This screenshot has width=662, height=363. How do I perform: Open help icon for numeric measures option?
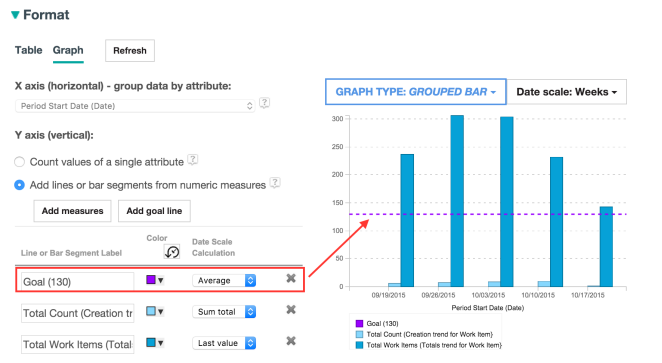click(x=275, y=183)
